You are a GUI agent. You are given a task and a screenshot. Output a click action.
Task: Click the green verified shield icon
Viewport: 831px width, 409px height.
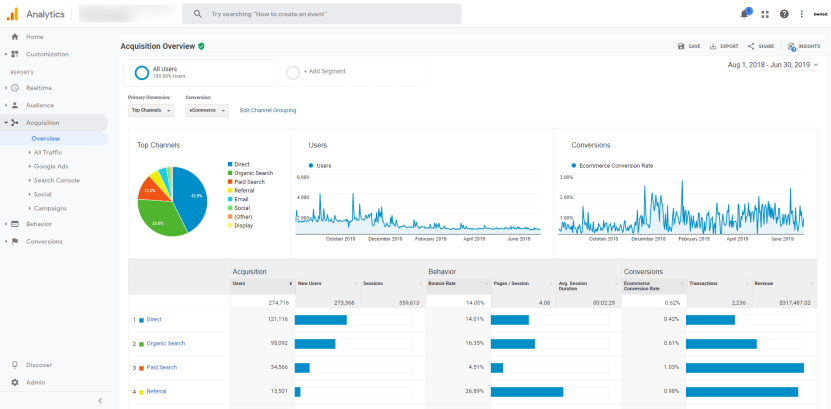click(201, 47)
